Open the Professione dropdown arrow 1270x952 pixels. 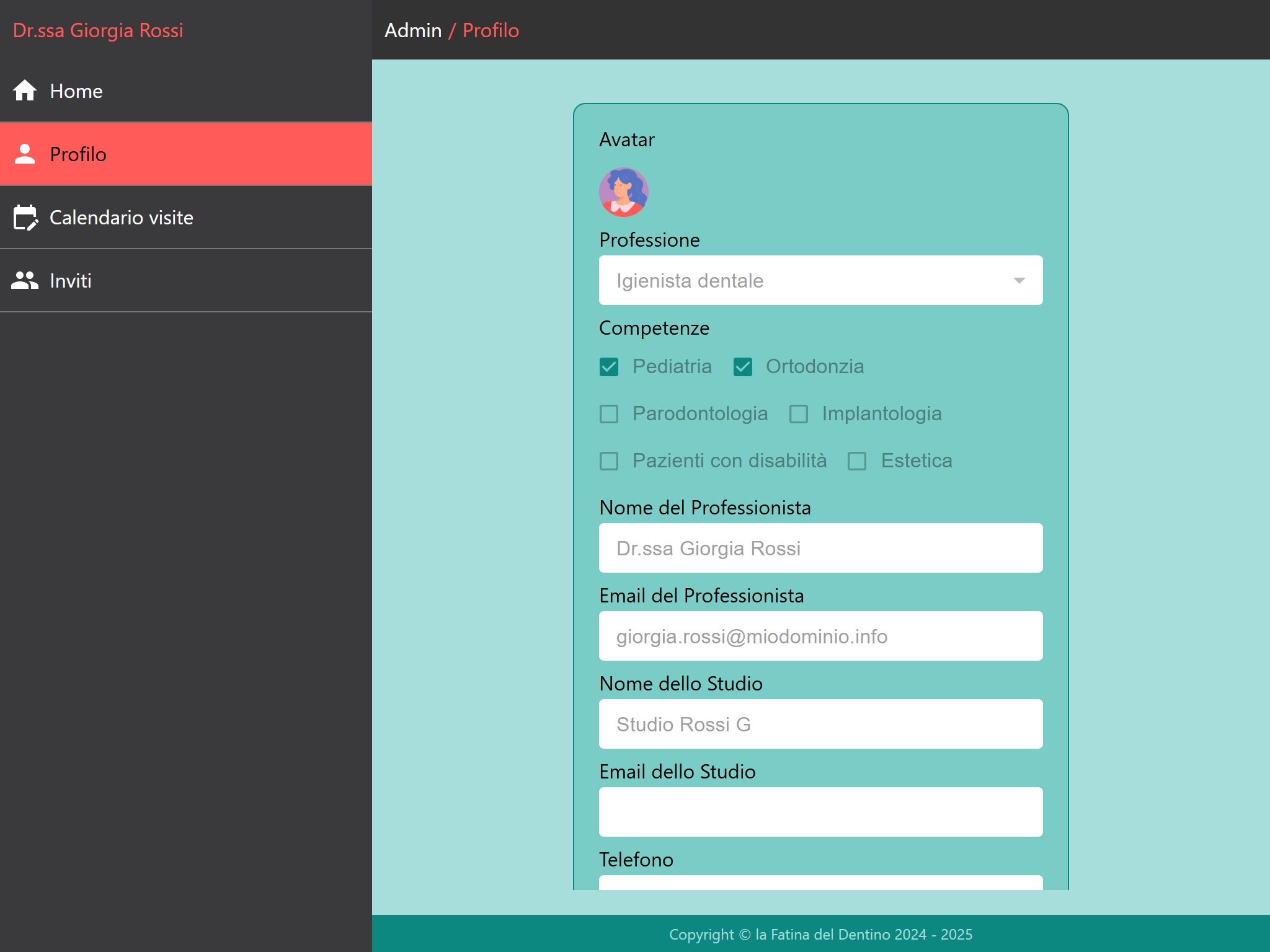pos(1019,281)
